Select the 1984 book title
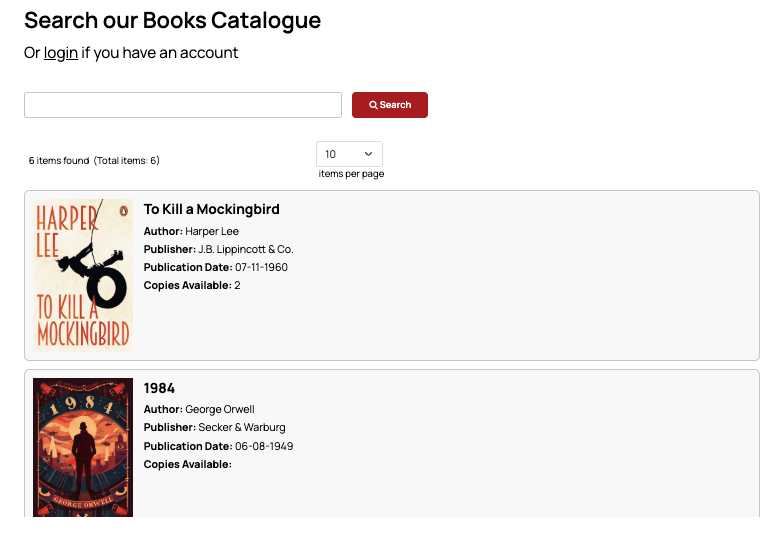 click(159, 388)
